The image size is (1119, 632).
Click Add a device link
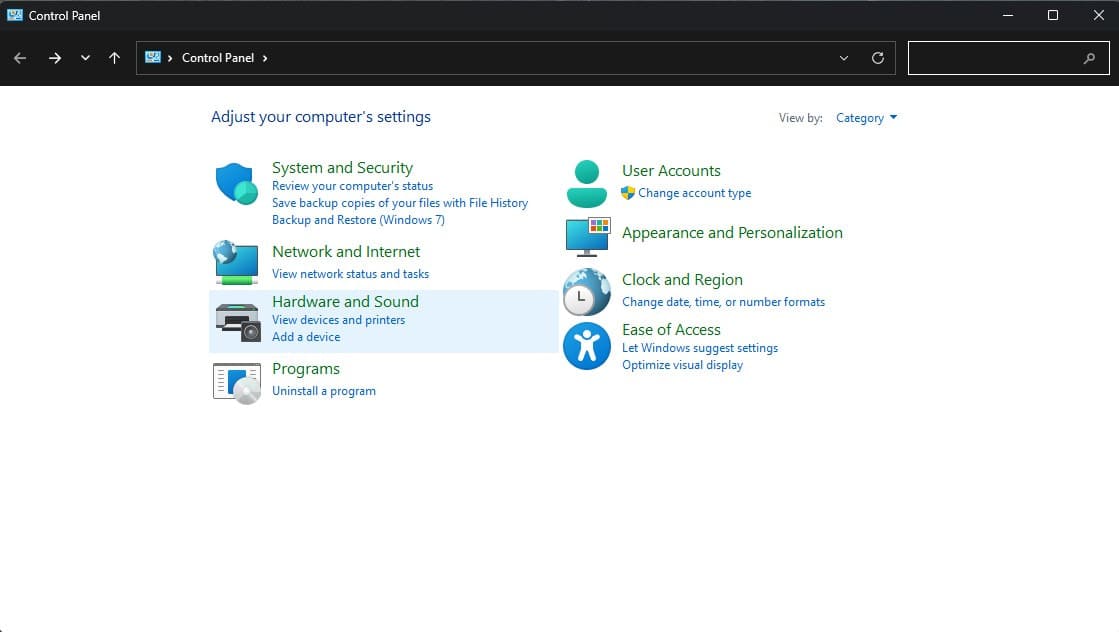point(306,337)
